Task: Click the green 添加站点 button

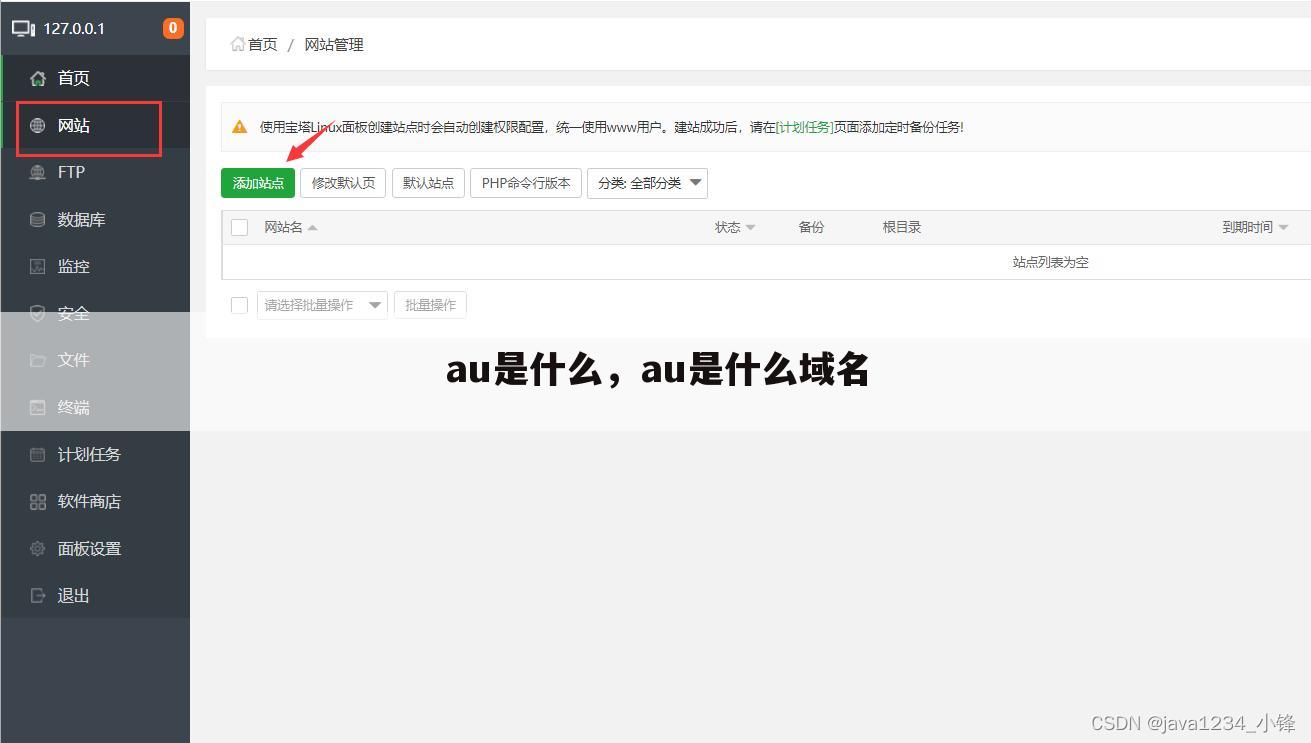Action: pos(258,183)
